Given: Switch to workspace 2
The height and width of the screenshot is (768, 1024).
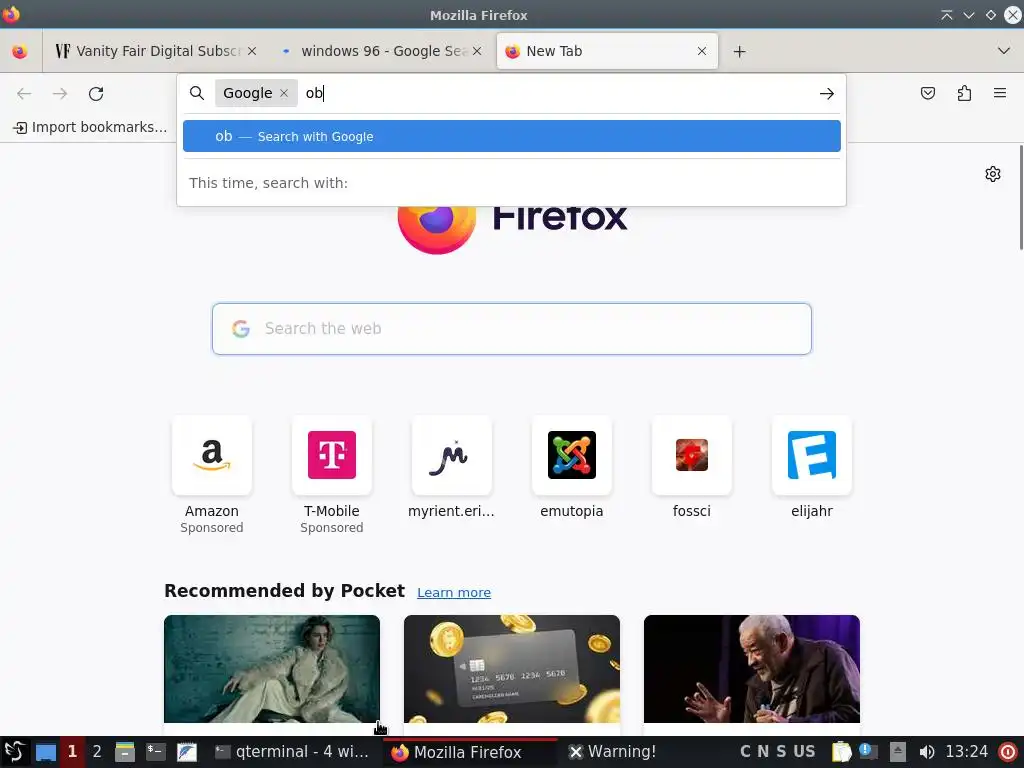Looking at the screenshot, I should tap(97, 752).
